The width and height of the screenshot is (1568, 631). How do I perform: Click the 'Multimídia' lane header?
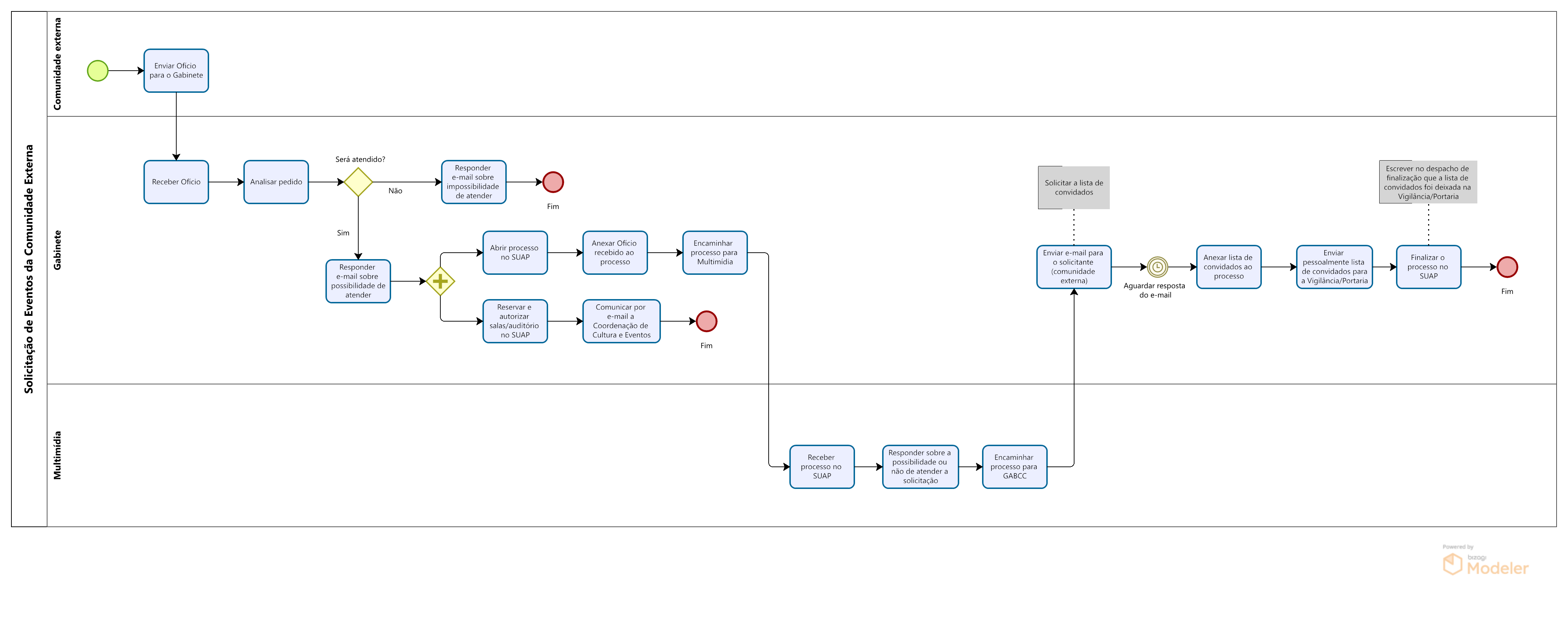[x=58, y=455]
